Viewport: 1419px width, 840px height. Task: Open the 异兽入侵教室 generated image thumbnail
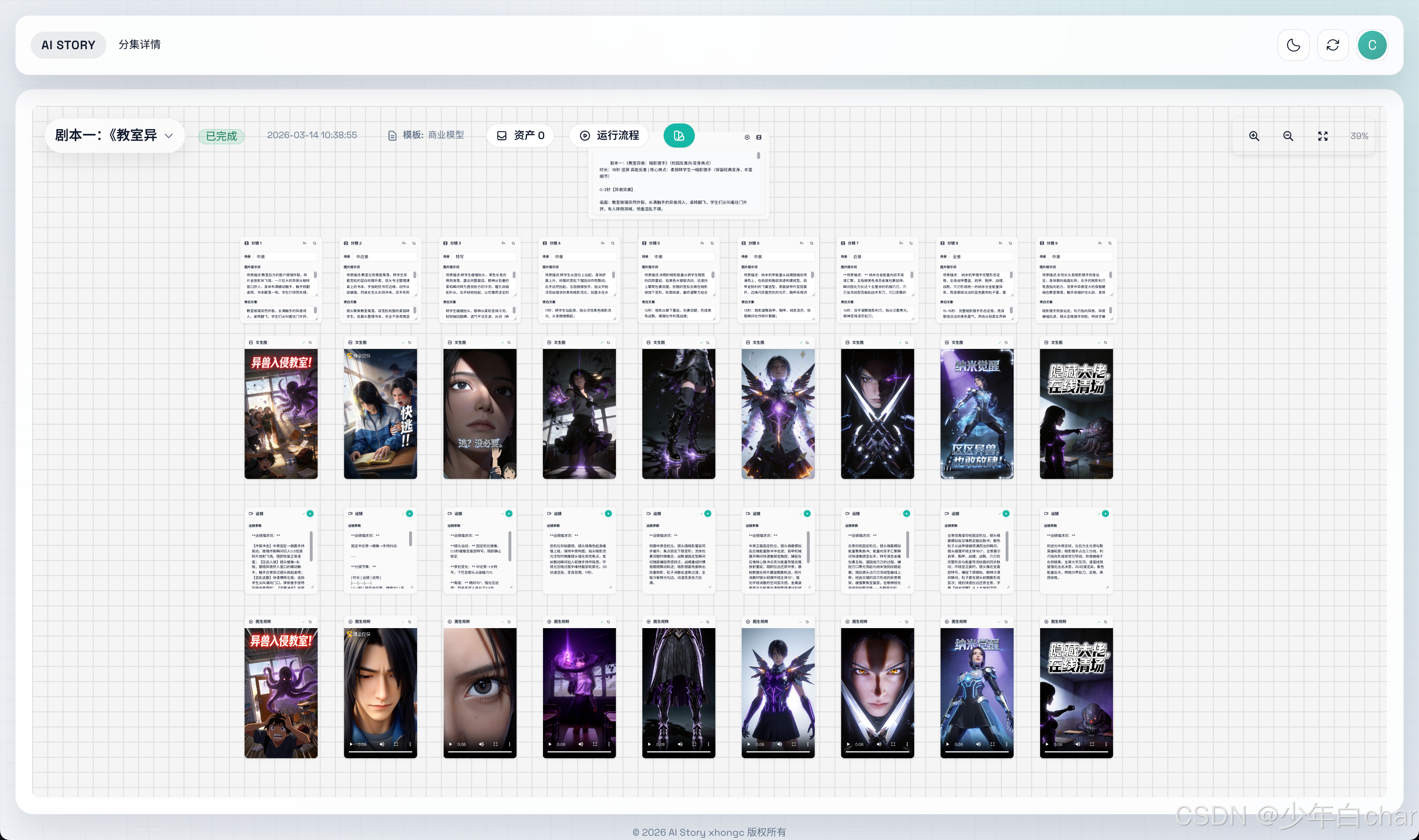[281, 414]
